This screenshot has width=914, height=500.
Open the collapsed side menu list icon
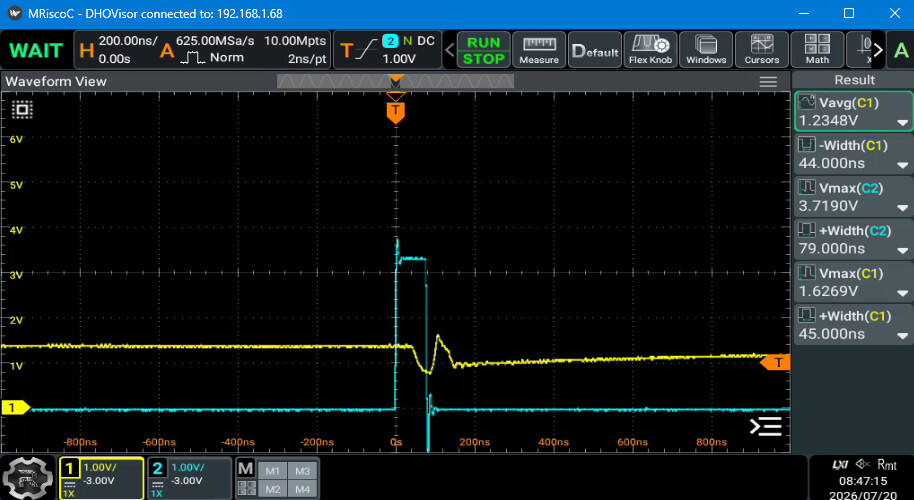click(x=765, y=427)
